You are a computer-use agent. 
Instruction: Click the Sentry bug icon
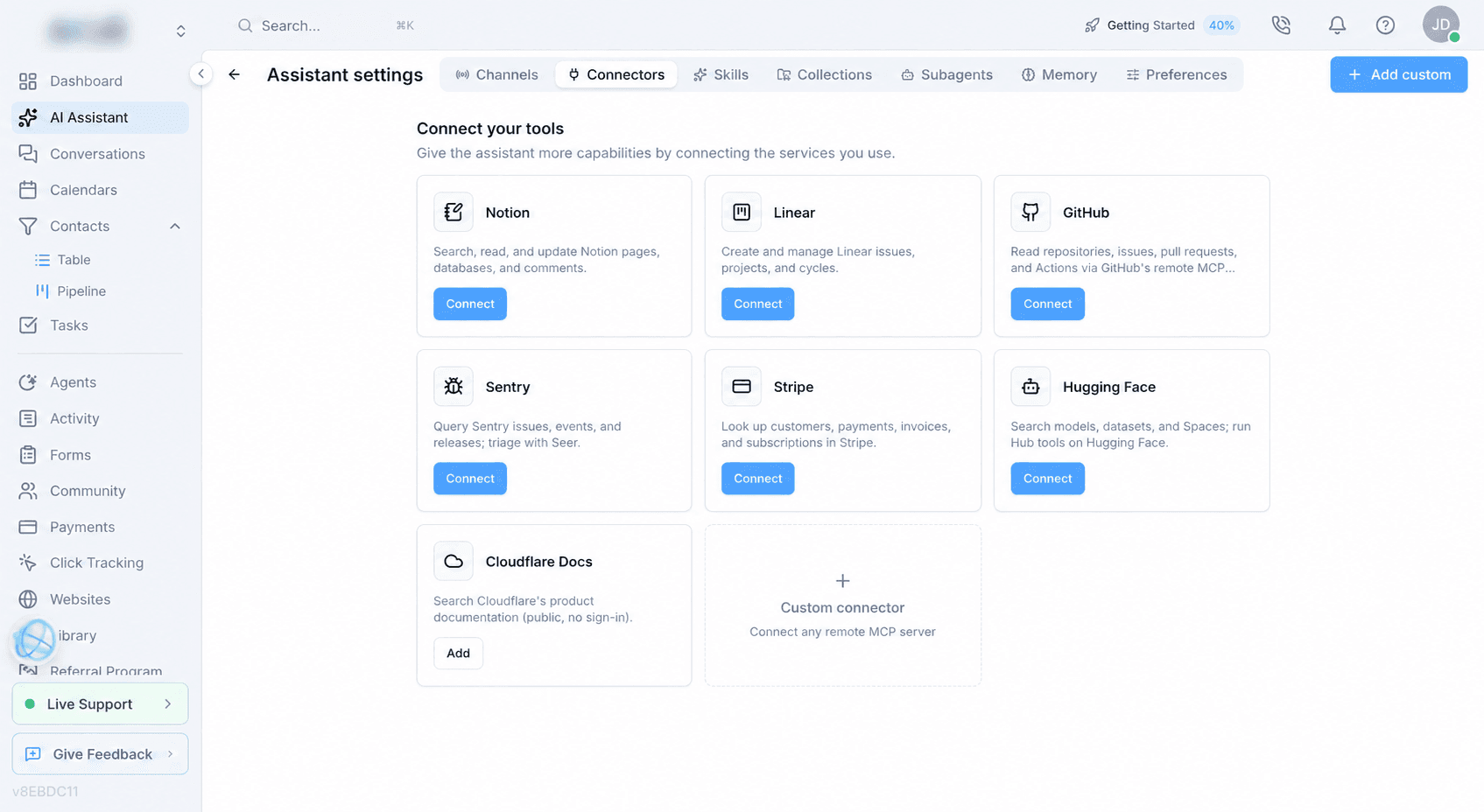[454, 386]
